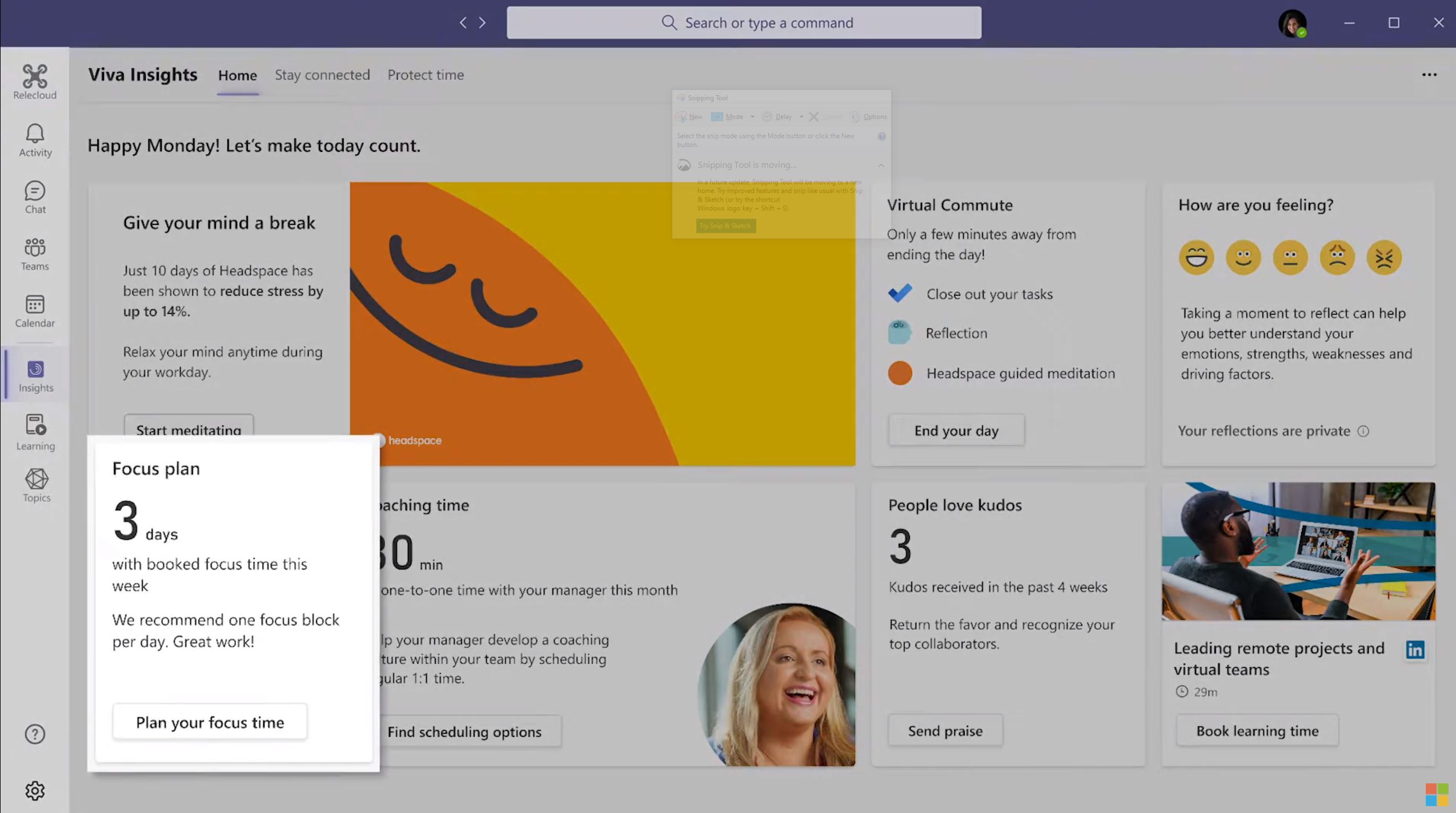This screenshot has height=813, width=1456.
Task: Choose the neutral face emoji
Action: pos(1290,257)
